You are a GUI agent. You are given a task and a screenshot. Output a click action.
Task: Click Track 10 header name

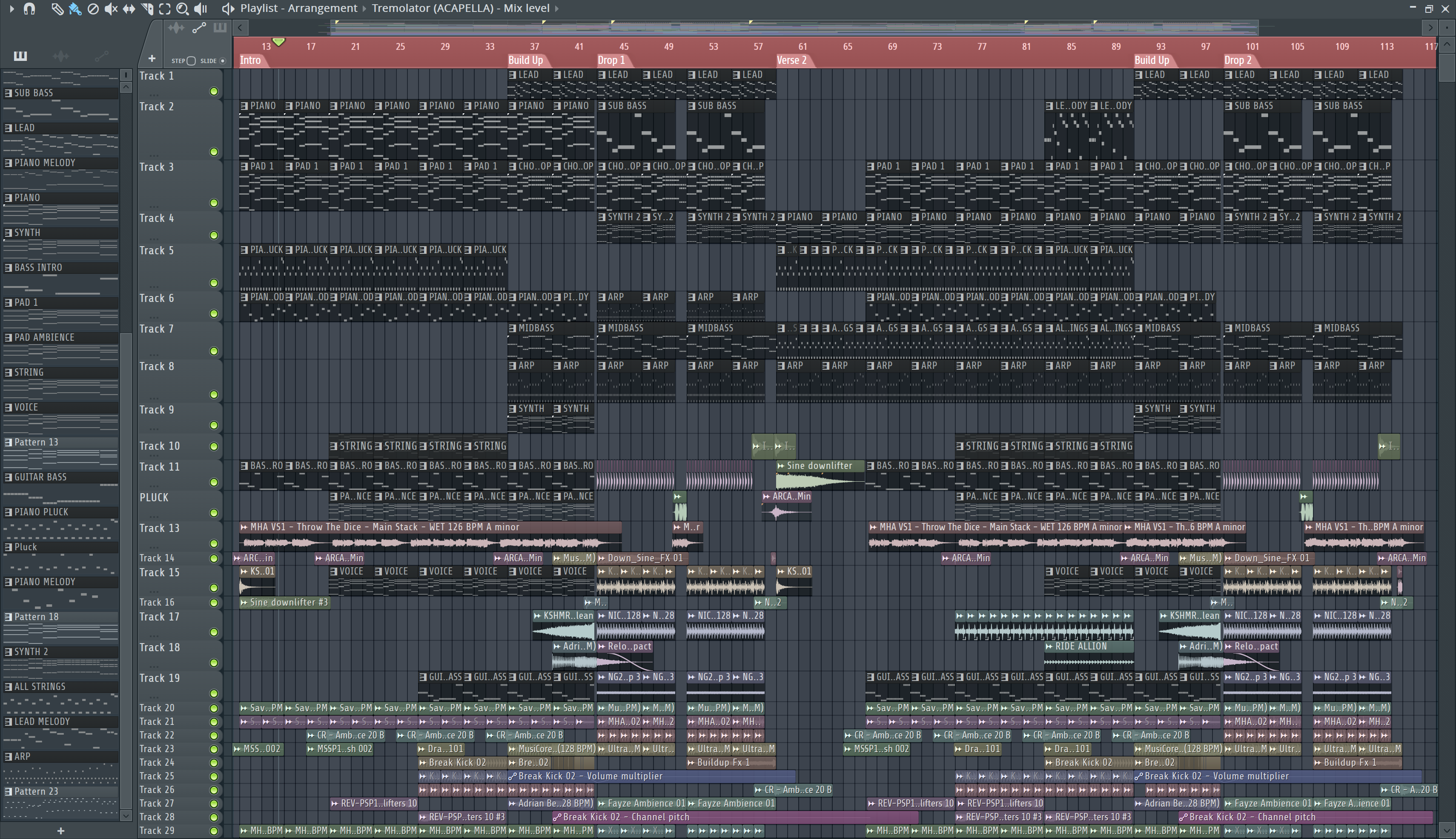[160, 446]
